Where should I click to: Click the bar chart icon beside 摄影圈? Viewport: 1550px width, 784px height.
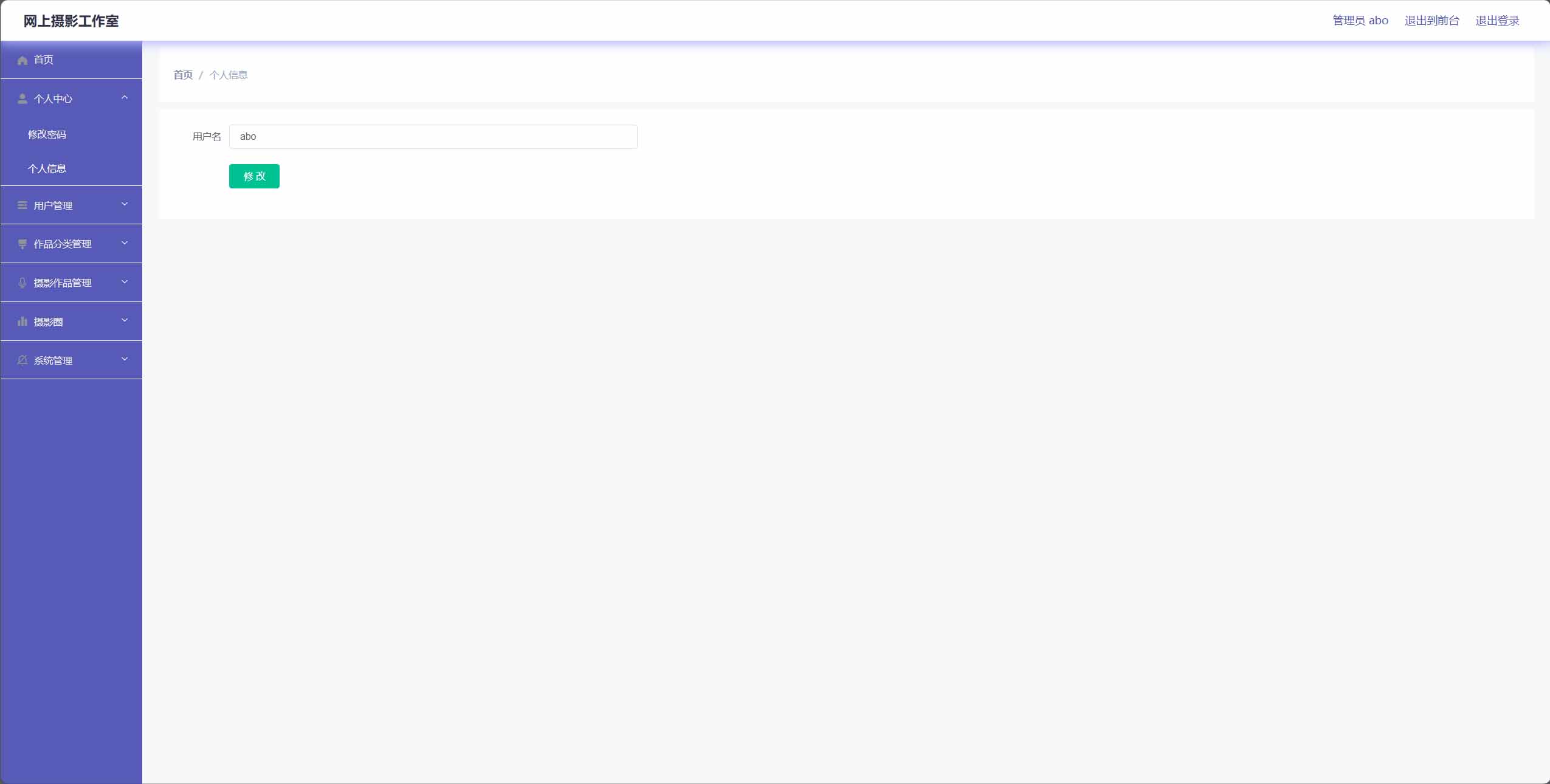click(22, 322)
